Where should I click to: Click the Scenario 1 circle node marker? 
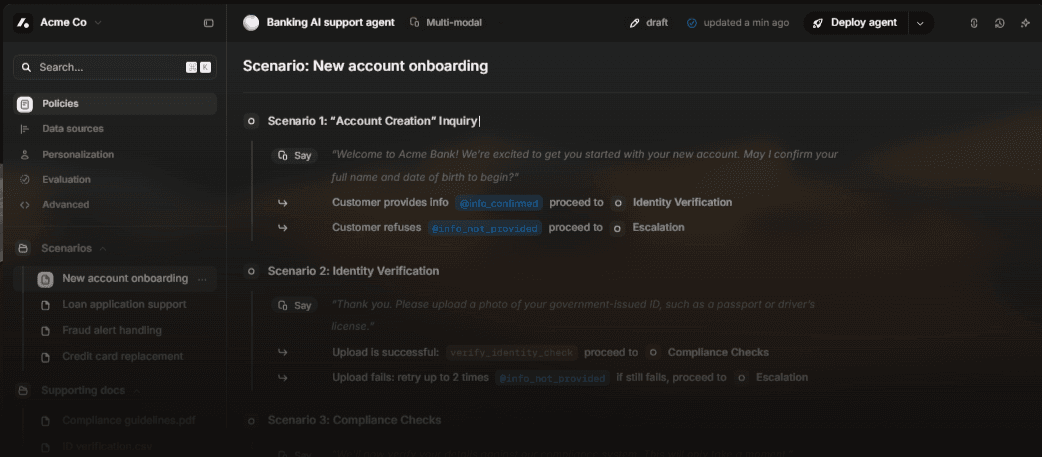point(251,121)
